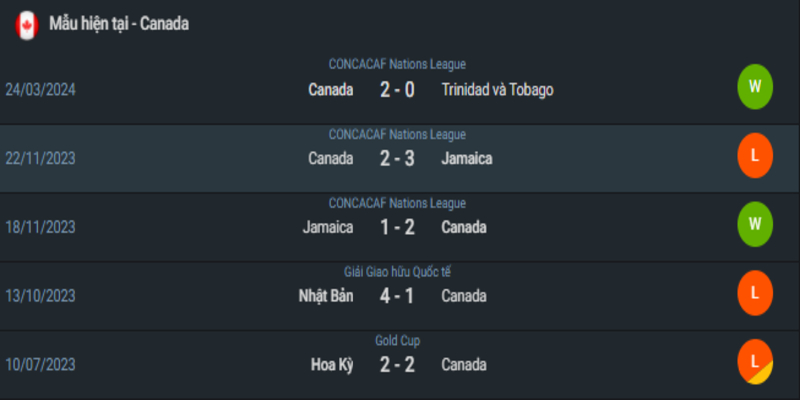Open the Gold Cup competition label
The image size is (800, 400).
click(x=397, y=341)
